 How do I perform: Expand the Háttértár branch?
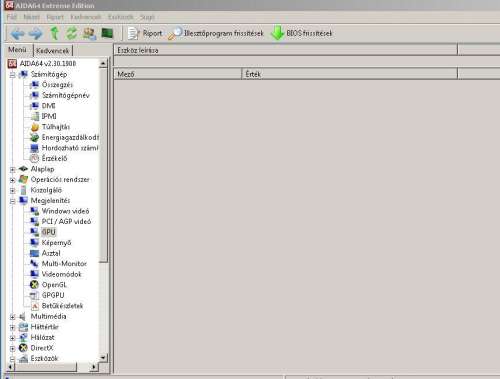(12, 327)
